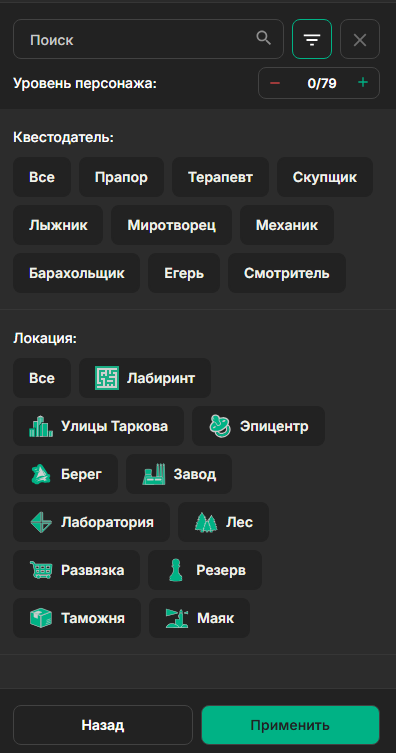Image resolution: width=396 pixels, height=753 pixels.
Task: Filter quests by Смотритель
Action: click(x=287, y=273)
